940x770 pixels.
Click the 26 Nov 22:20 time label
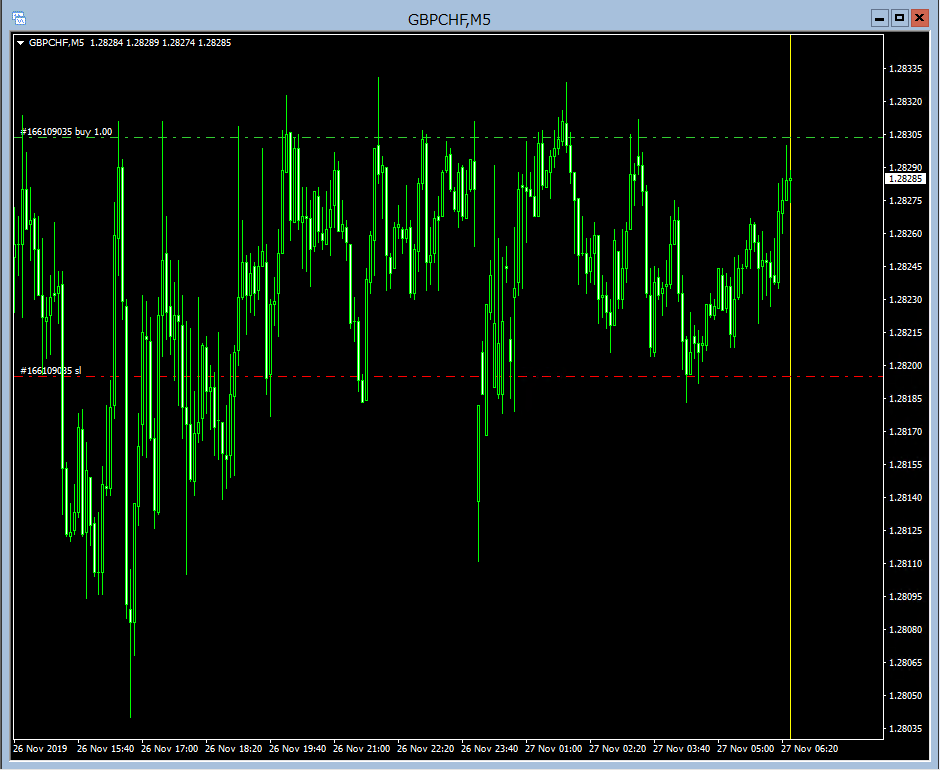[426, 748]
